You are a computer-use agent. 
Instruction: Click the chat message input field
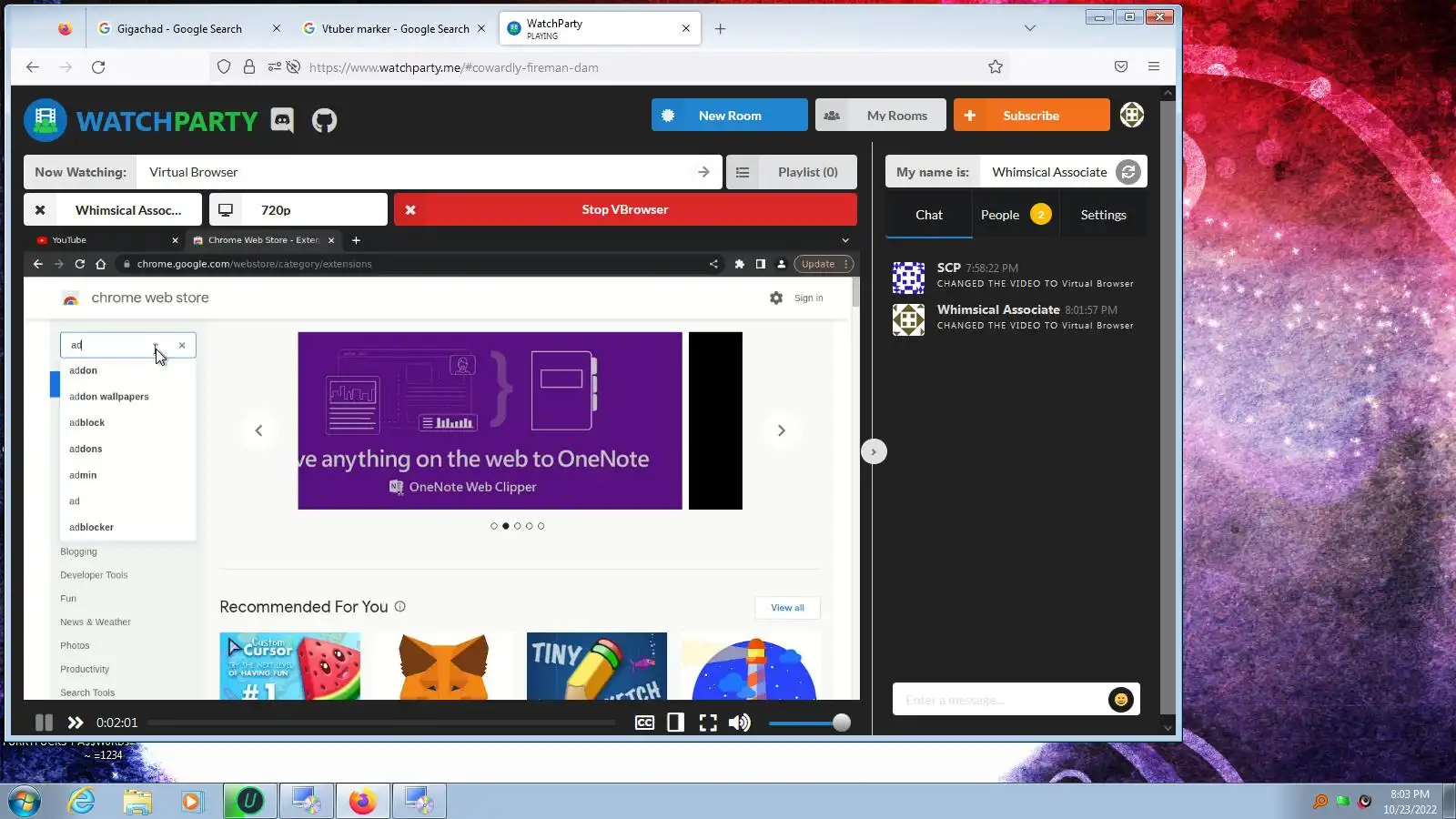[999, 700]
